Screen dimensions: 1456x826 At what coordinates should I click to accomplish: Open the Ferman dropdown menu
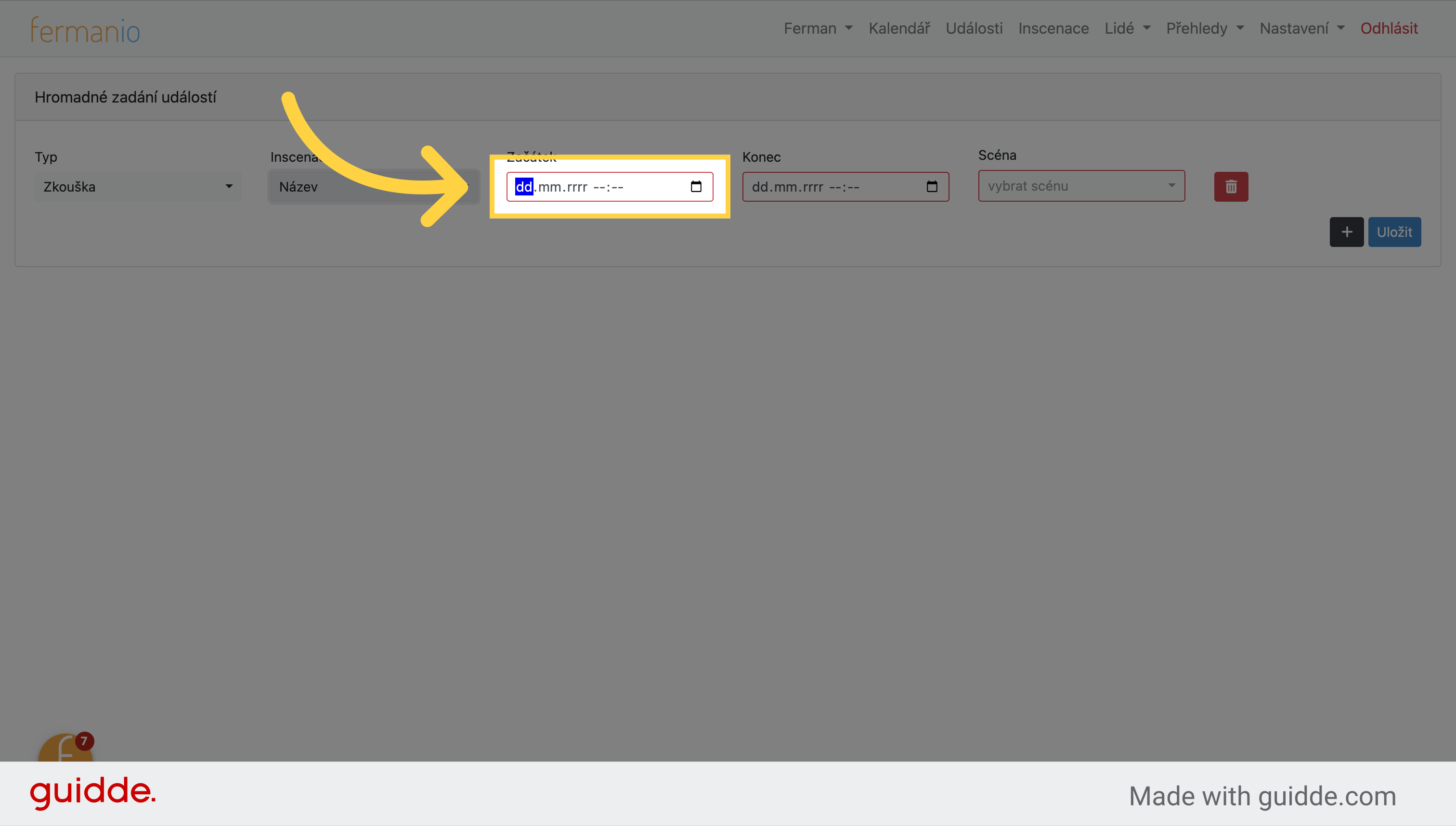[818, 28]
